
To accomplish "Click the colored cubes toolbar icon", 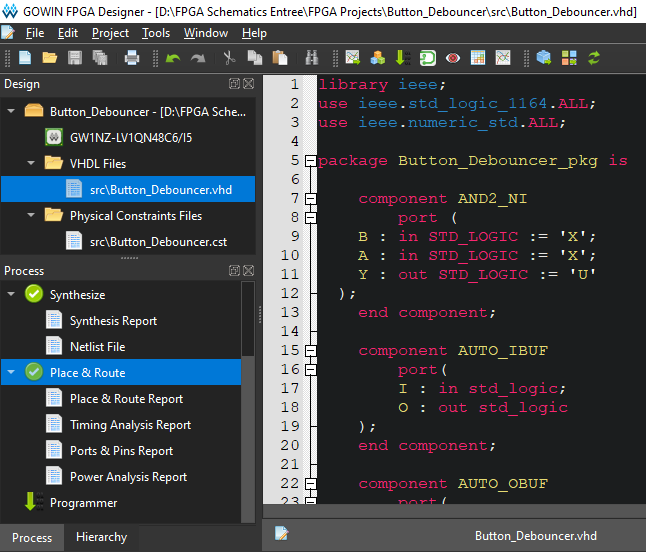I will (x=378, y=58).
